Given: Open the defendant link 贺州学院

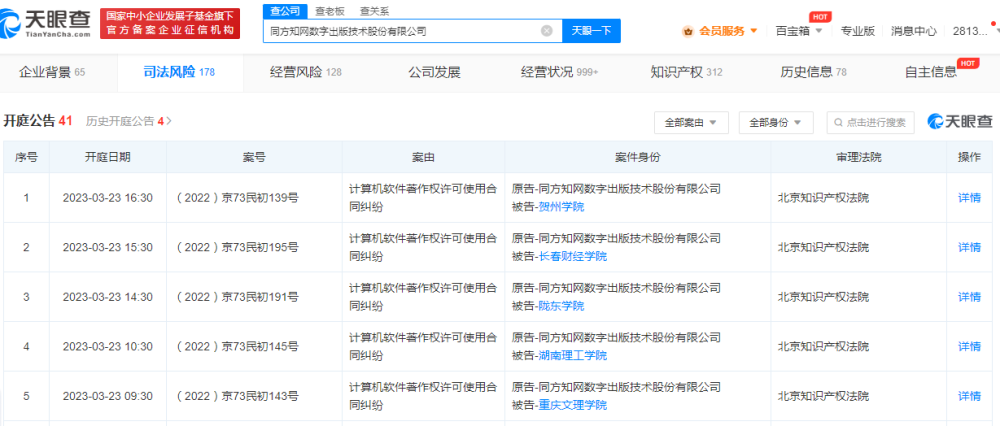Looking at the screenshot, I should (561, 207).
